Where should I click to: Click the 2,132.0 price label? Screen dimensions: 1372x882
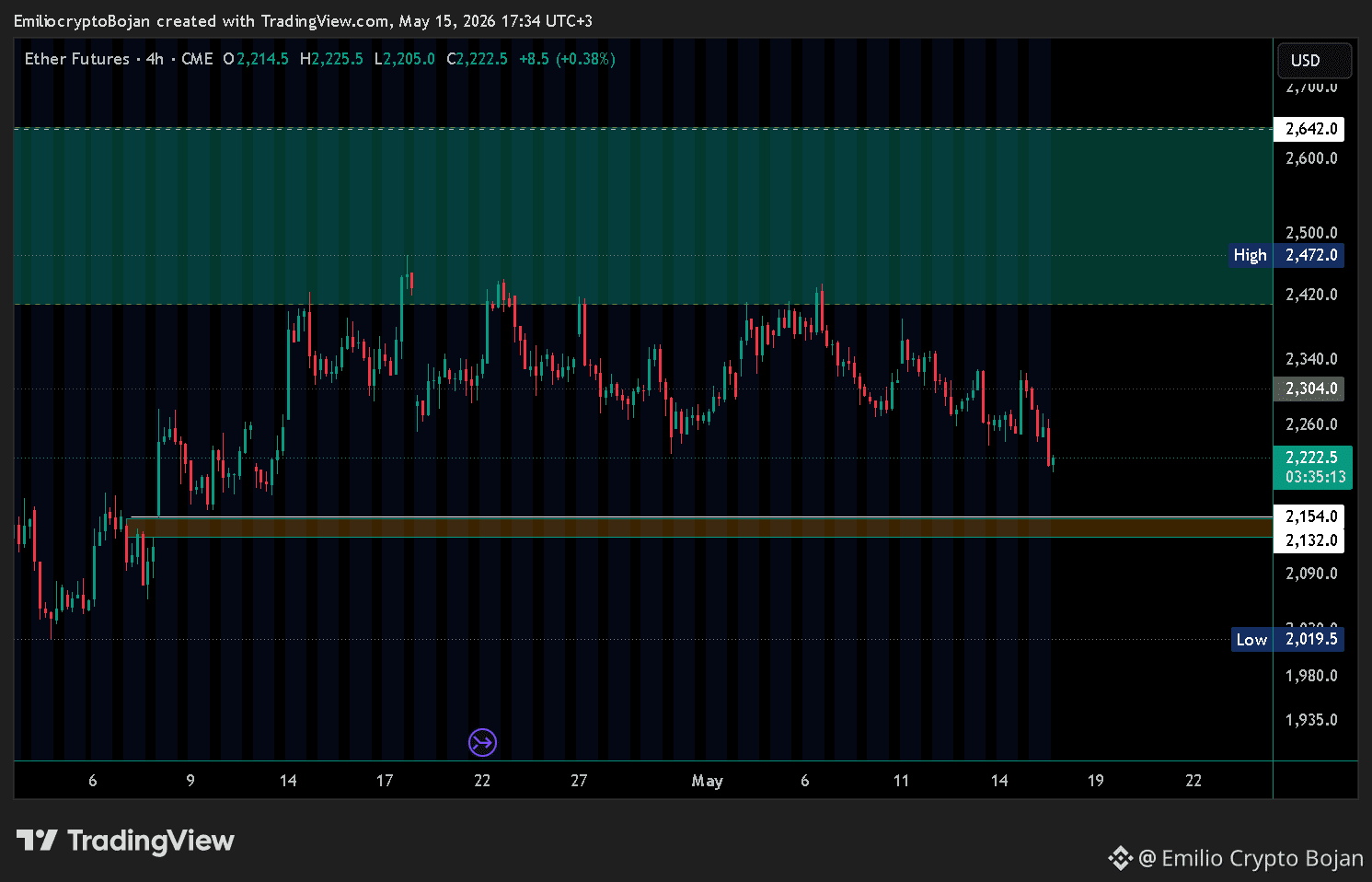(x=1309, y=540)
